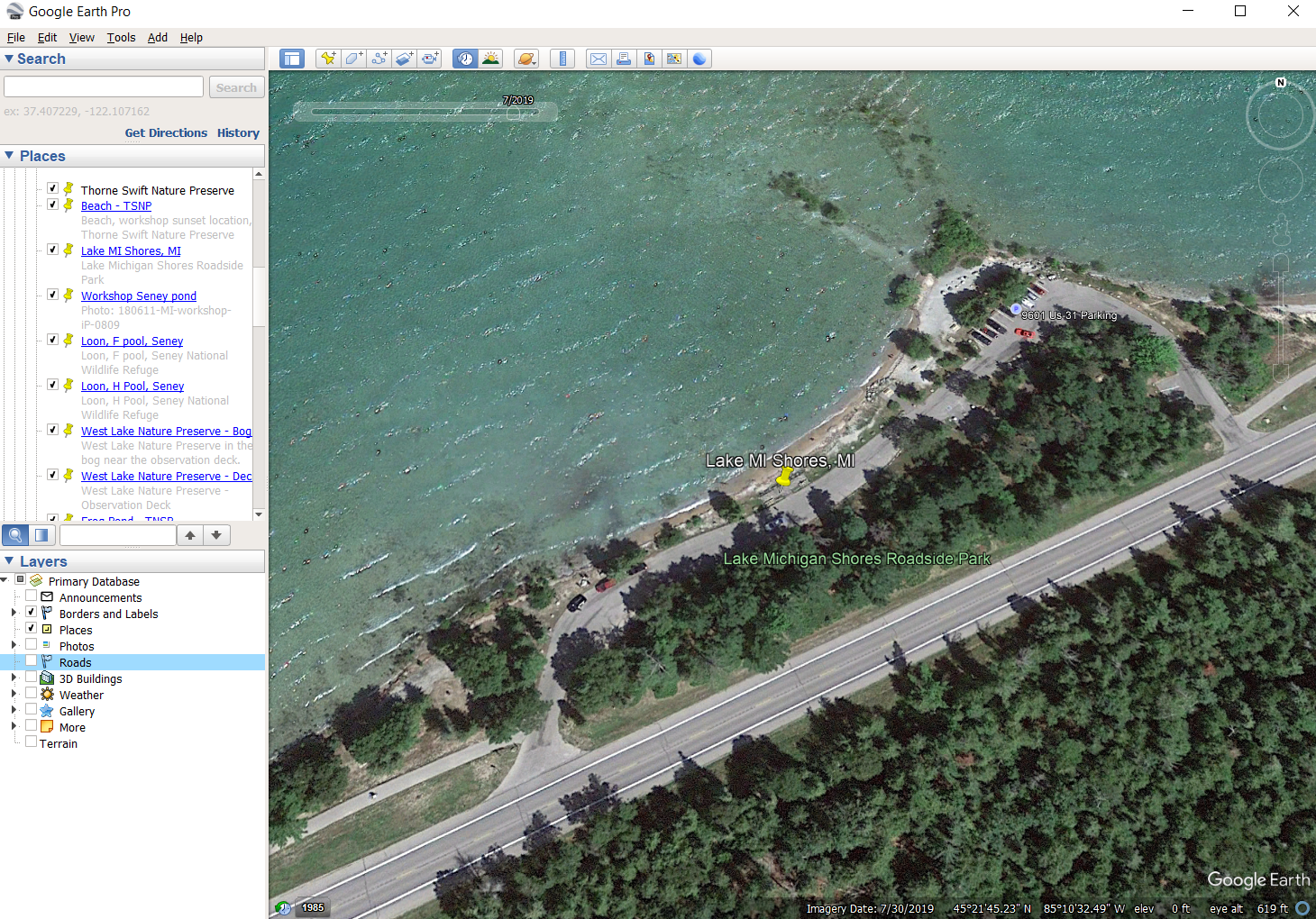Uncheck the Beach - TSNP checkbox
Image resolution: width=1316 pixels, height=919 pixels.
point(52,205)
